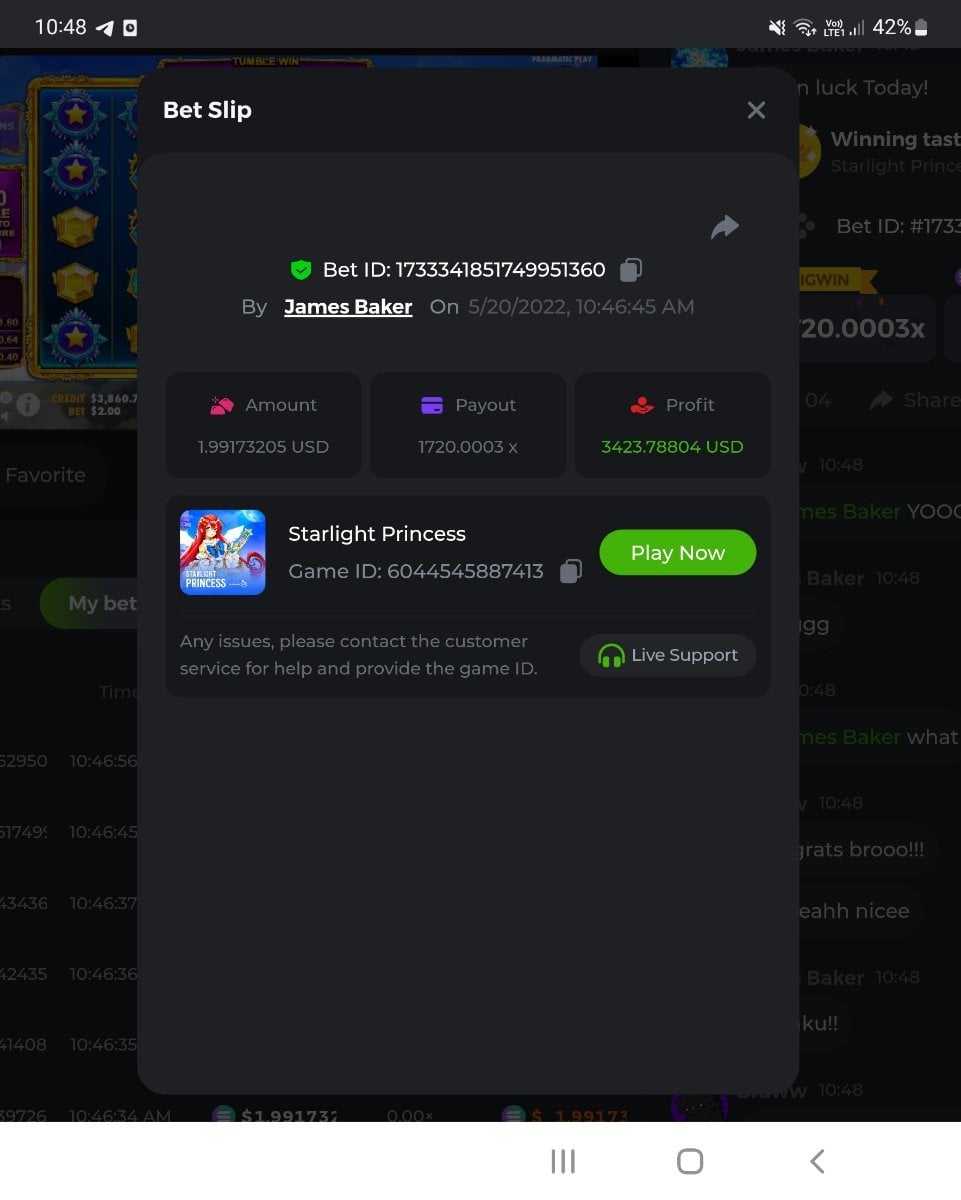Click the Starlight Princess game title
Screen dimensions: 961x1200
377,534
